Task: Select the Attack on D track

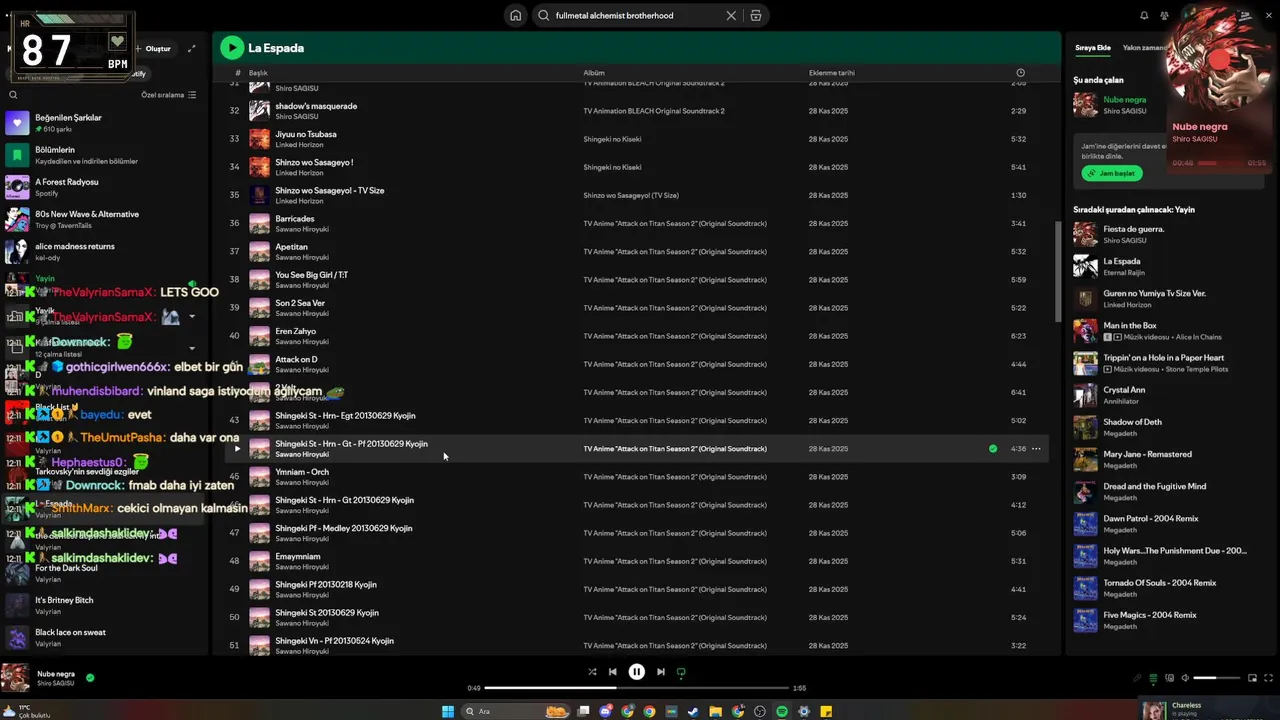Action: 636,364
